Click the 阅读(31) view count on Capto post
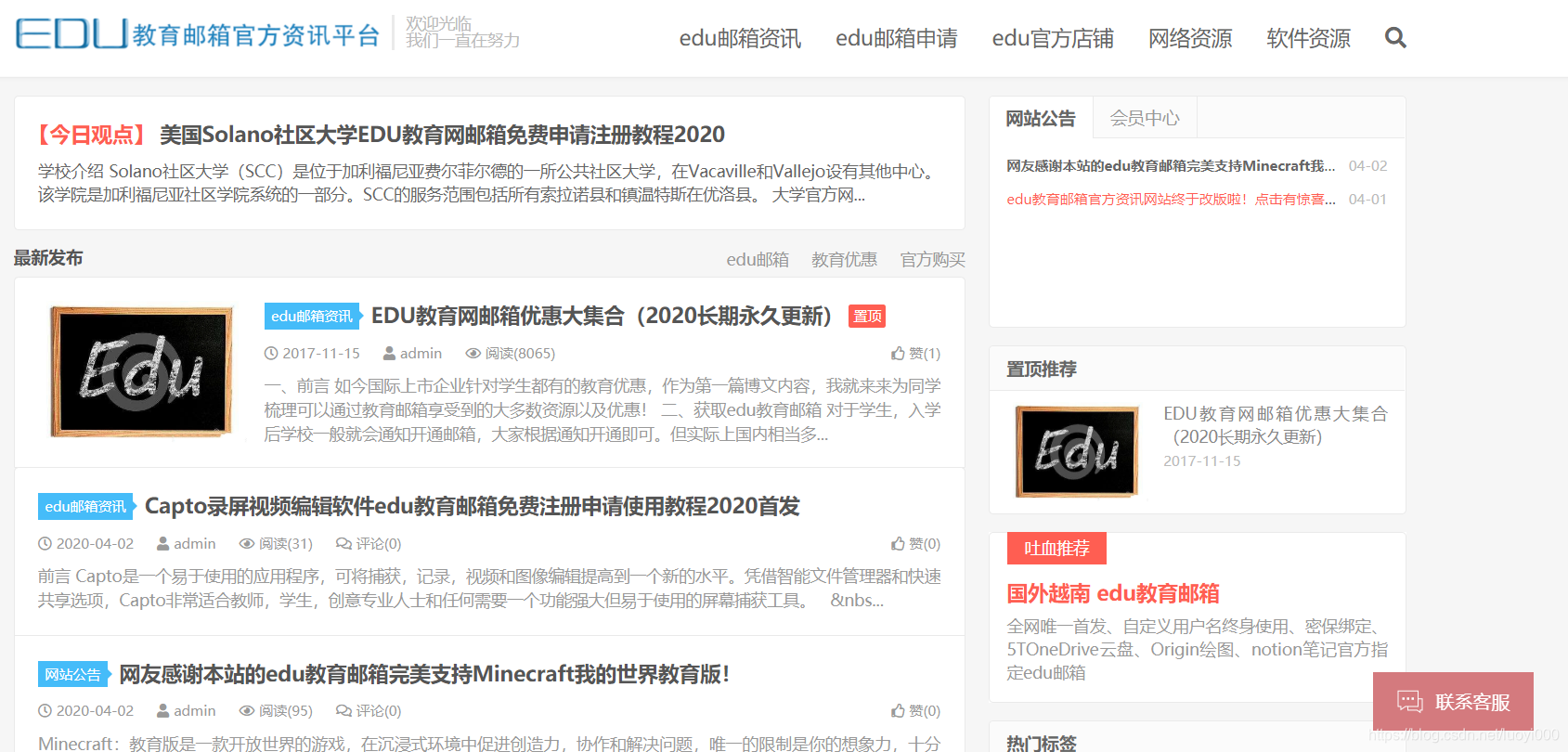1568x752 pixels. coord(276,544)
